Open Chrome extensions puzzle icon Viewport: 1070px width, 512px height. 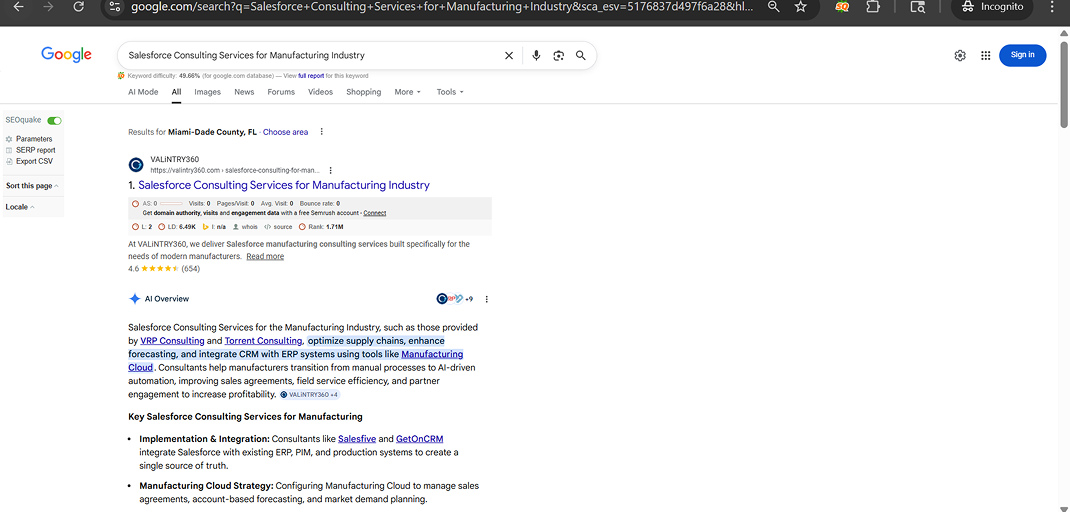873,7
